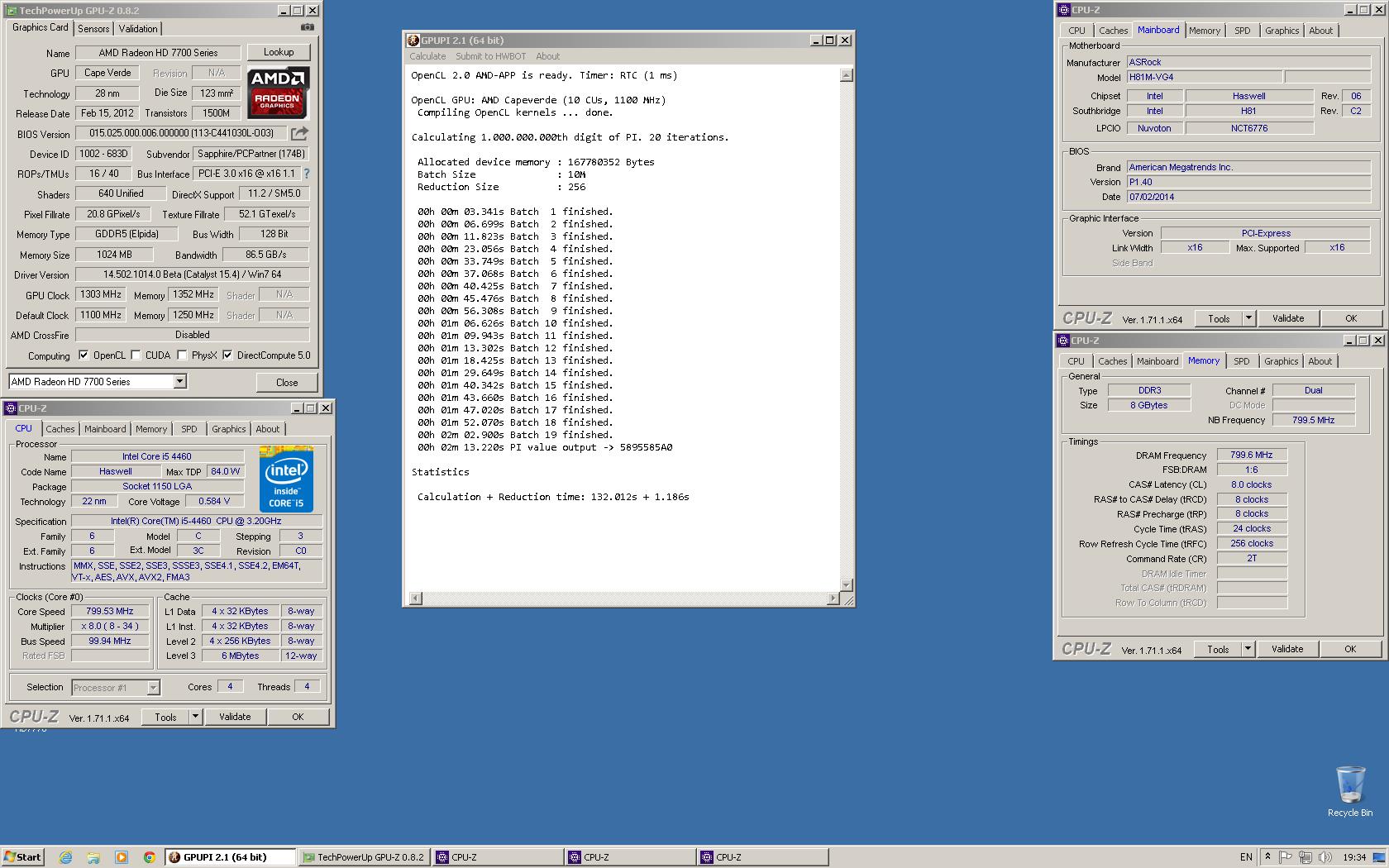Click the GPU Name field in GPU-Z
The width and height of the screenshot is (1389, 868).
(x=158, y=53)
